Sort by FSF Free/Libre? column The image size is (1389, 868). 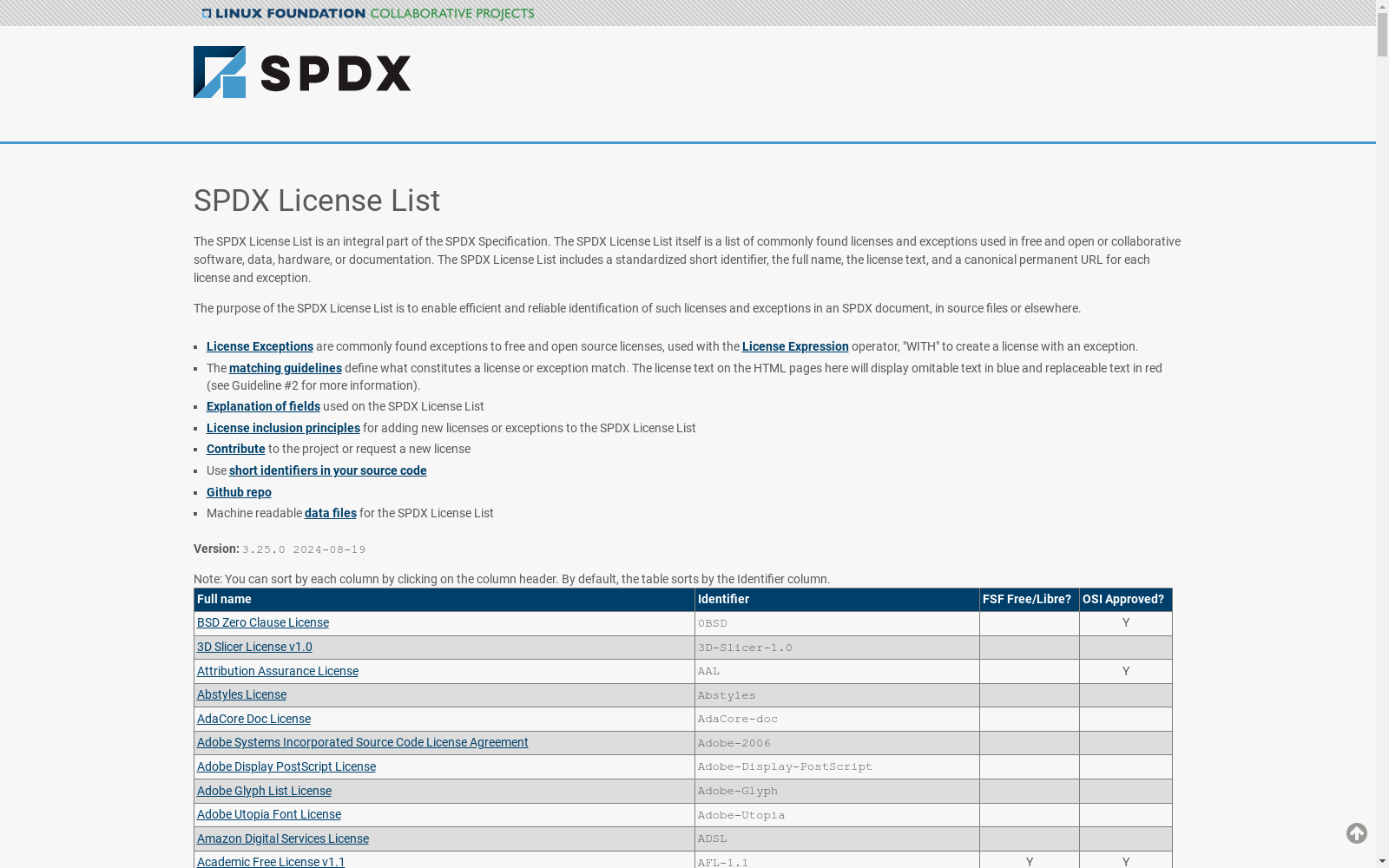1030,600
